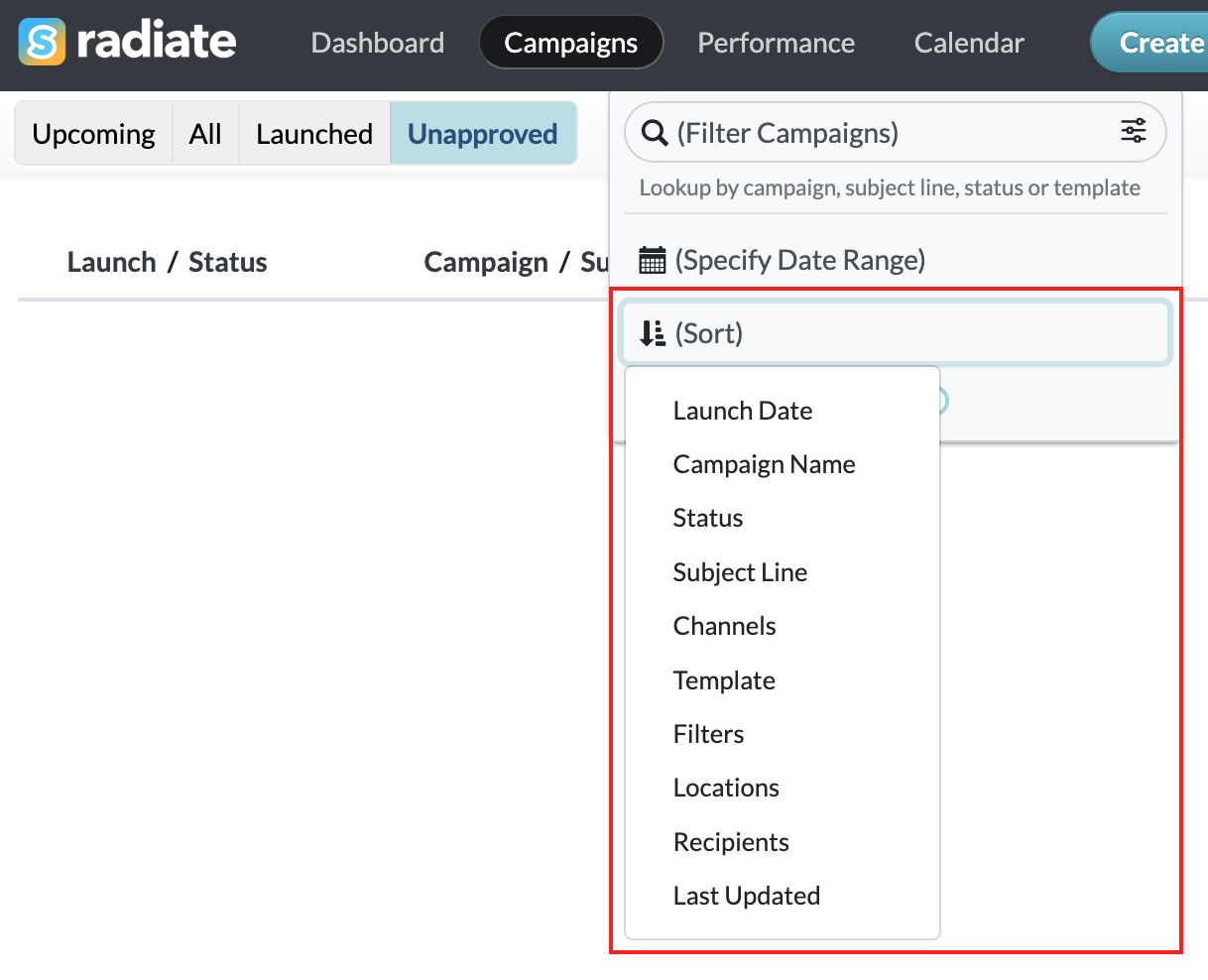Viewport: 1208px width, 980px height.
Task: Show All campaigns tab
Action: tap(205, 134)
